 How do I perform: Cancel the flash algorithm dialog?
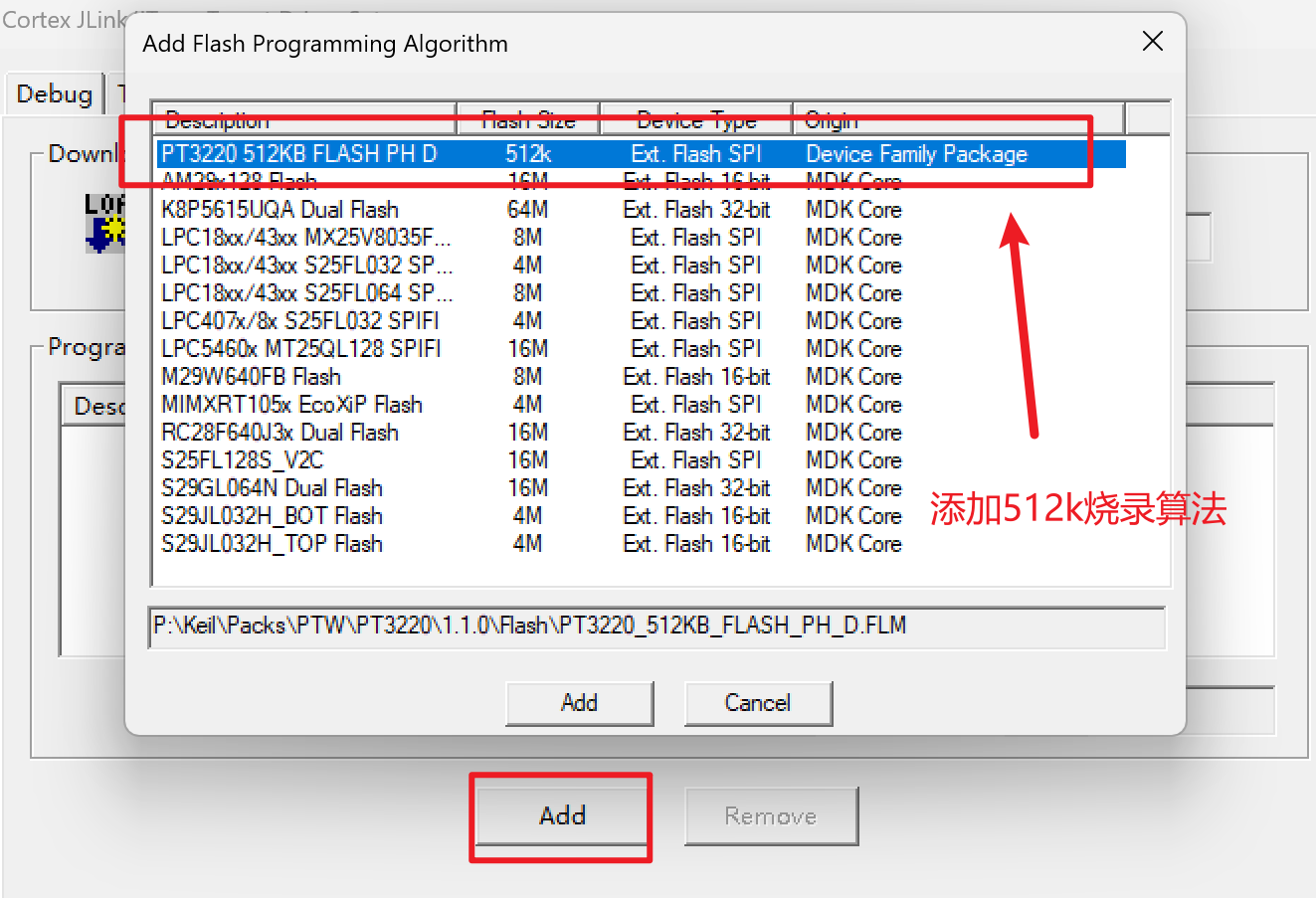(x=758, y=703)
